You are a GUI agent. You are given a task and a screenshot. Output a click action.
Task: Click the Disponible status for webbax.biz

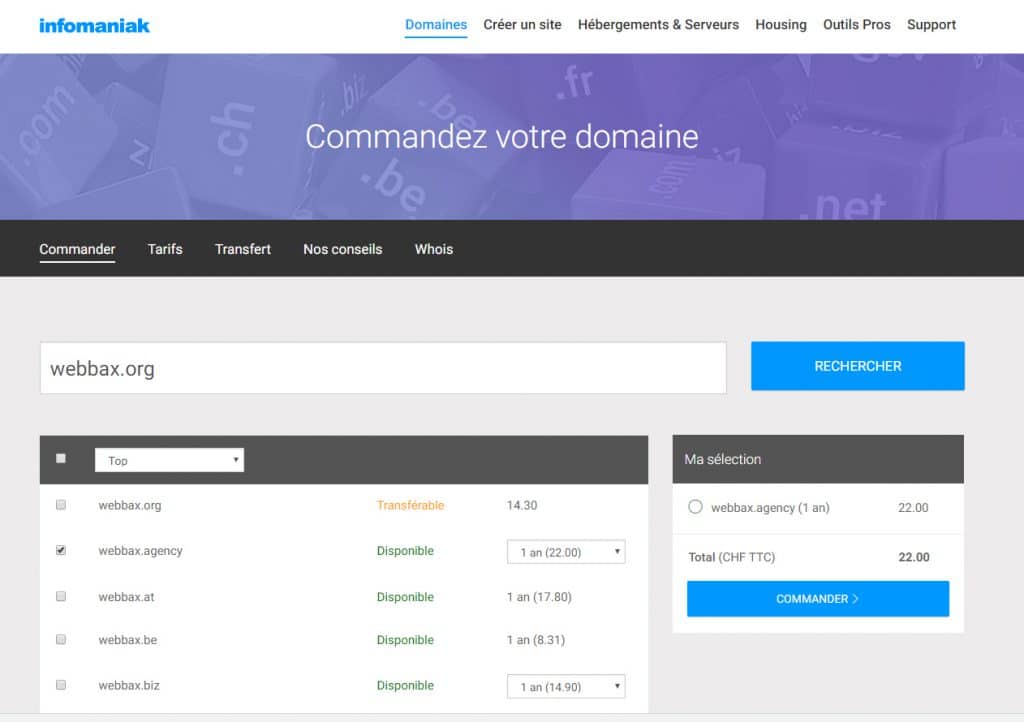pyautogui.click(x=405, y=685)
